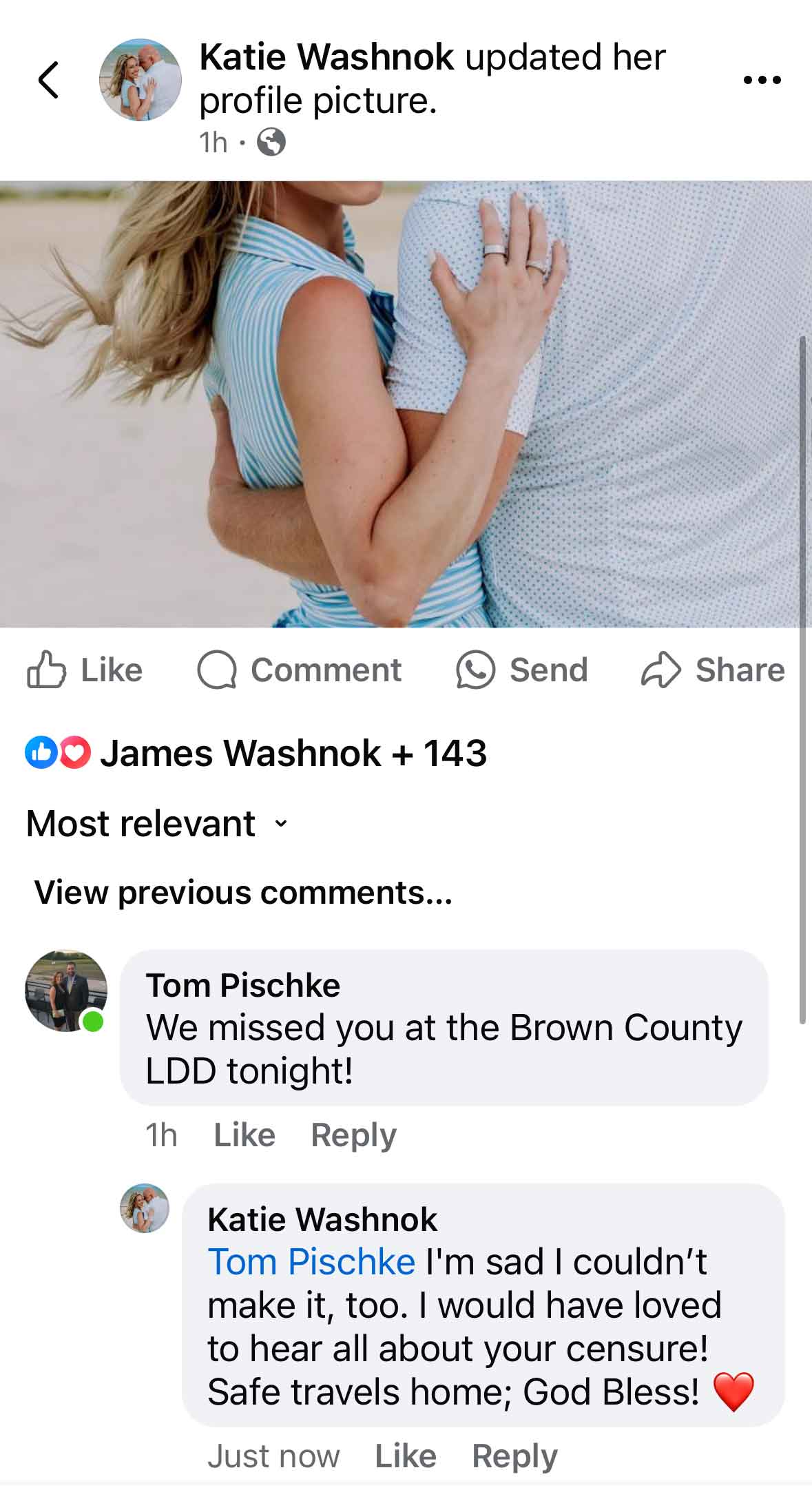Like Katie Washnok's reply
This screenshot has height=1490, width=812.
[406, 1456]
